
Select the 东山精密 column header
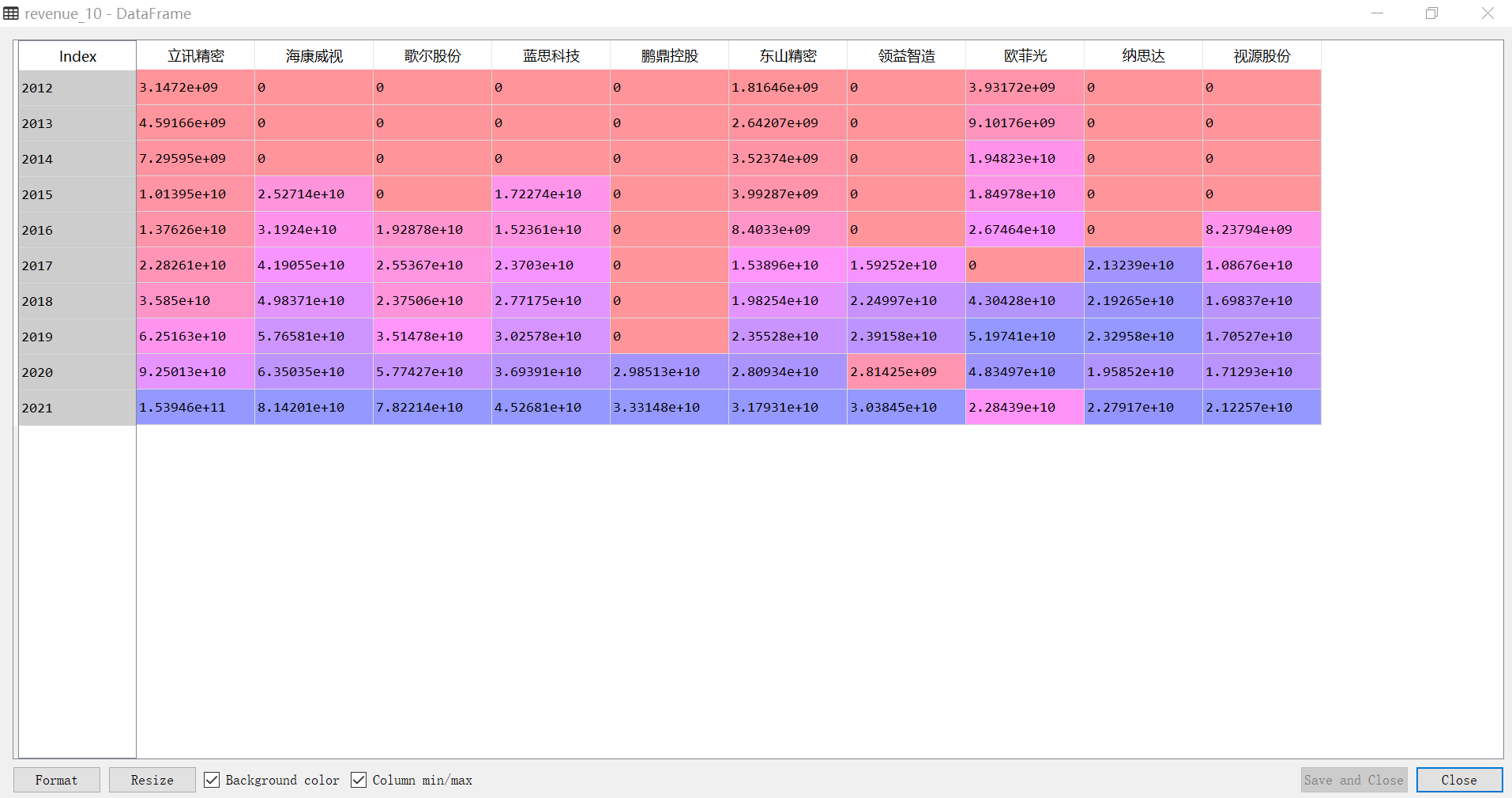tap(788, 56)
